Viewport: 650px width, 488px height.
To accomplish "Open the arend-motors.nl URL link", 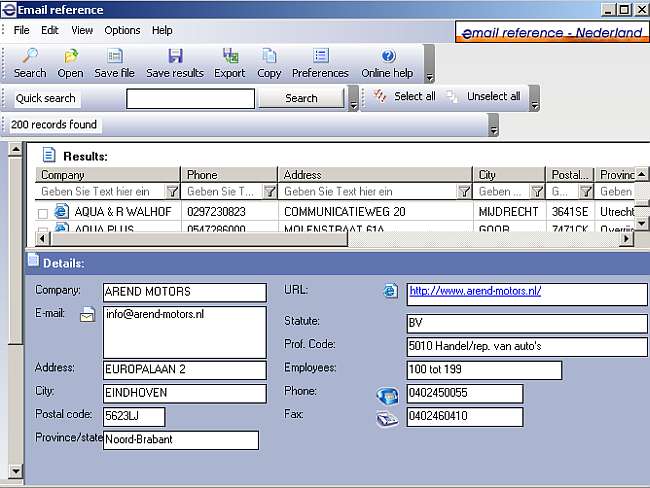I will pyautogui.click(x=474, y=291).
